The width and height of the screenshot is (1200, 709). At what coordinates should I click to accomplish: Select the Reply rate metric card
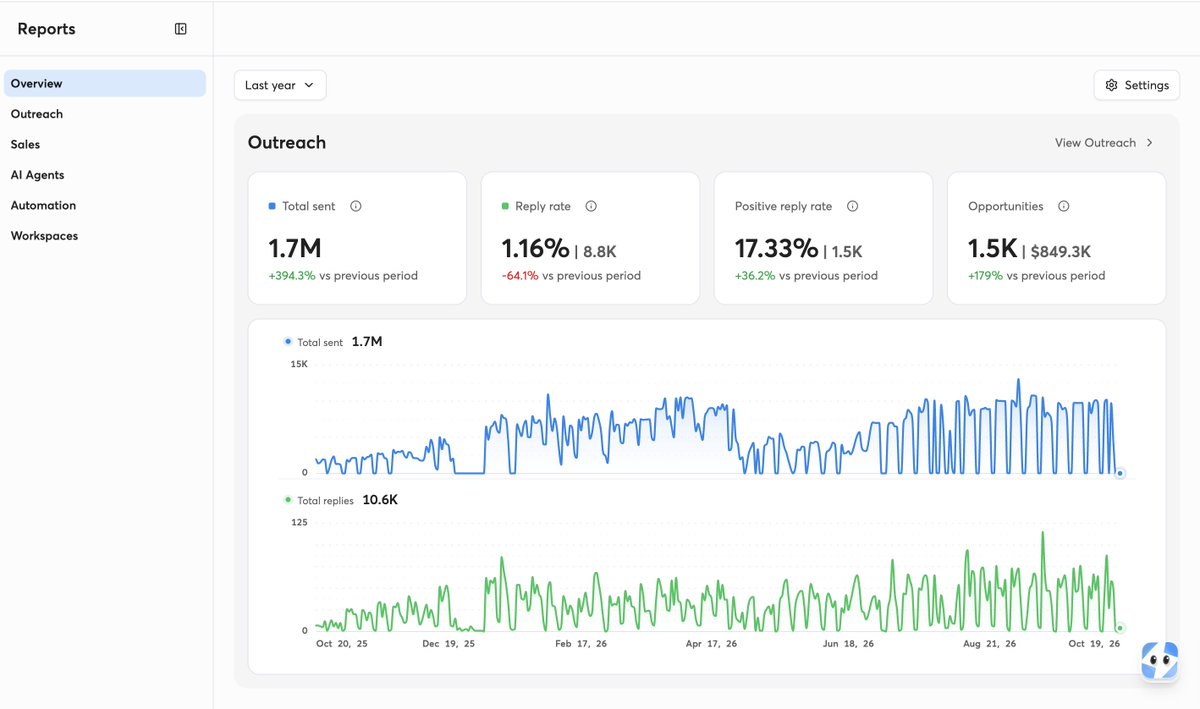tap(590, 238)
